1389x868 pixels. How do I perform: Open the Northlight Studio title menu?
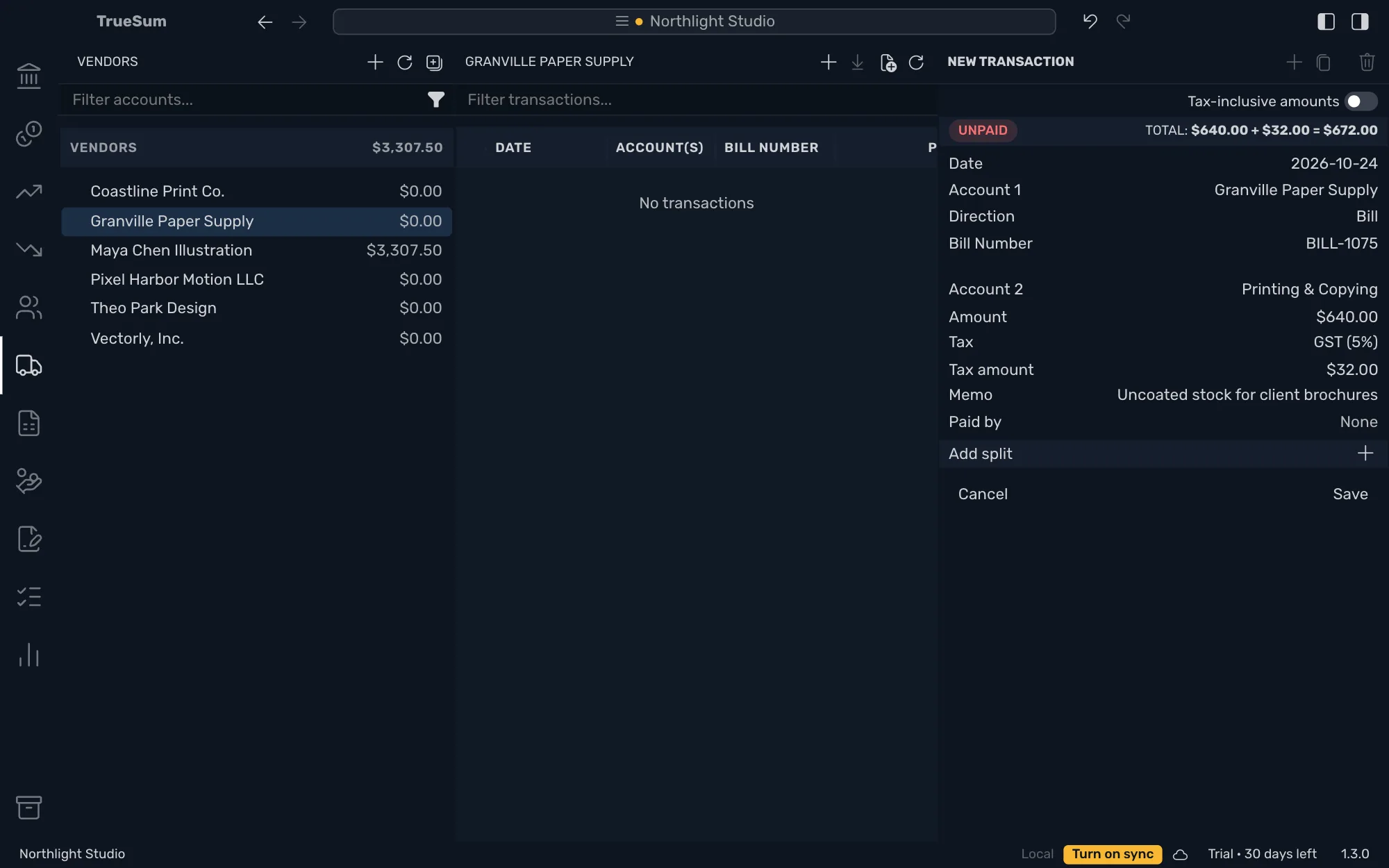click(x=694, y=22)
